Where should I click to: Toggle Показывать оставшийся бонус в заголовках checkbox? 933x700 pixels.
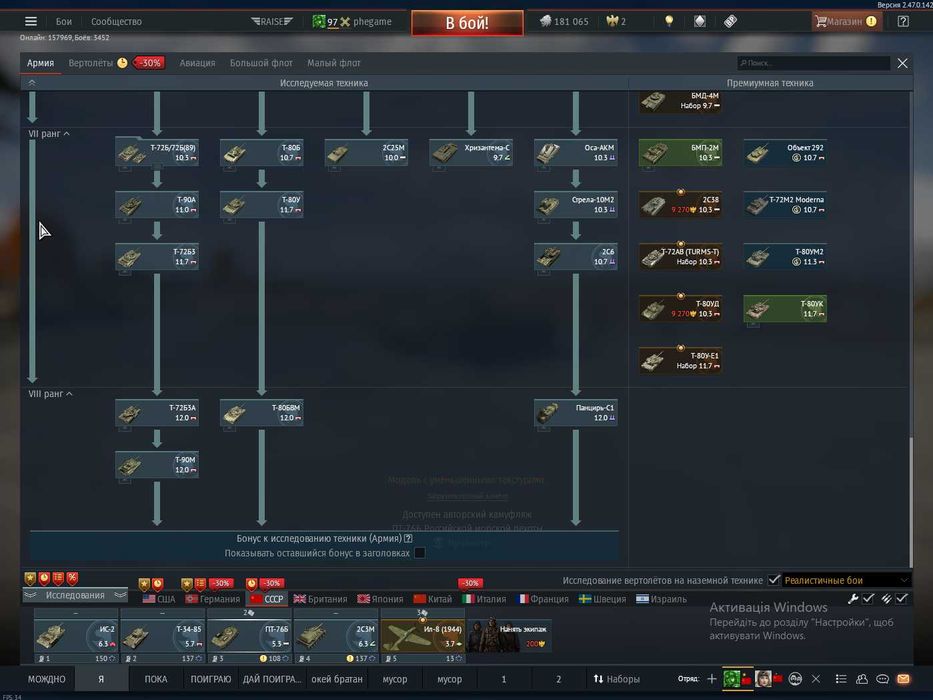click(419, 553)
